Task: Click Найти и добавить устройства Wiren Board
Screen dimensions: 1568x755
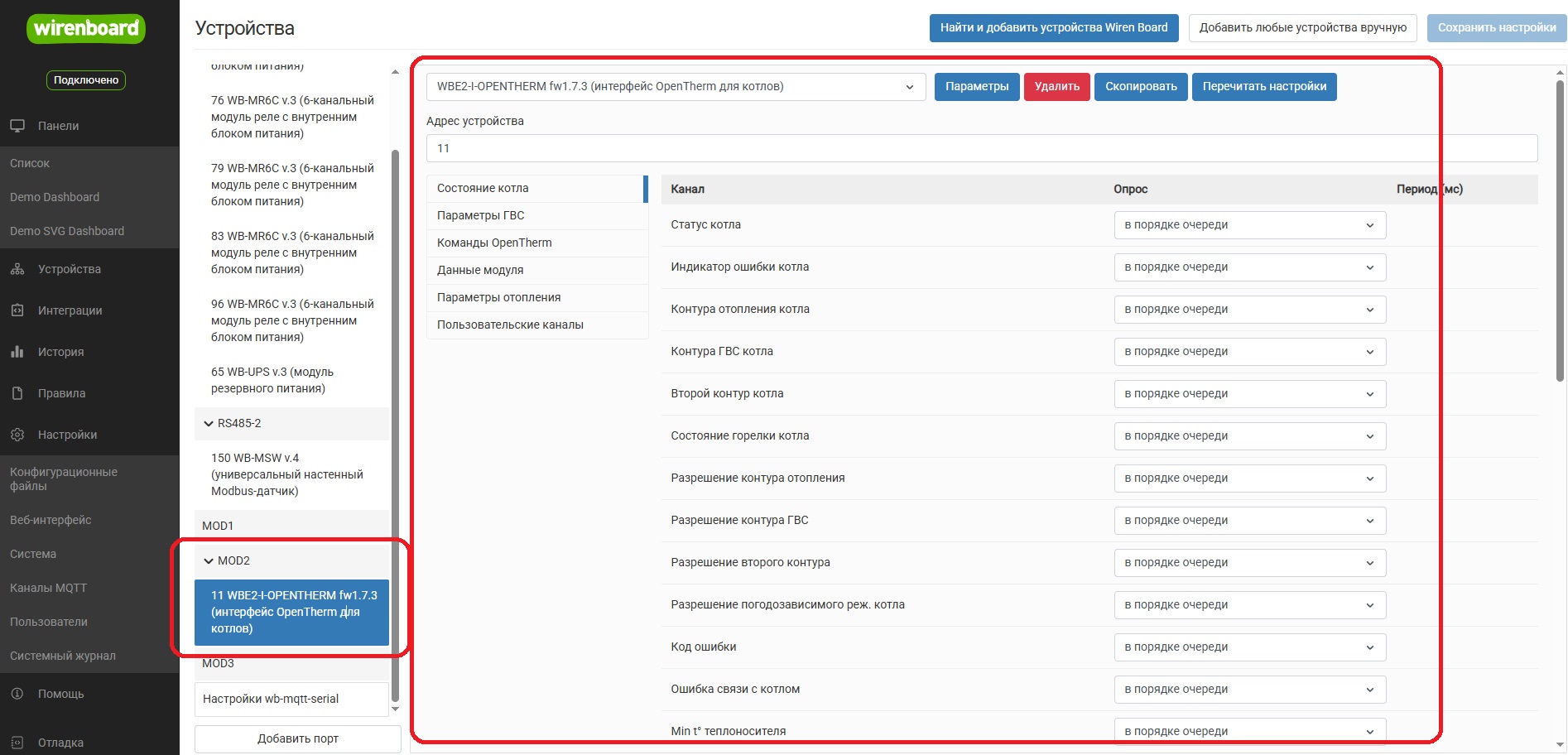Action: coord(1054,27)
